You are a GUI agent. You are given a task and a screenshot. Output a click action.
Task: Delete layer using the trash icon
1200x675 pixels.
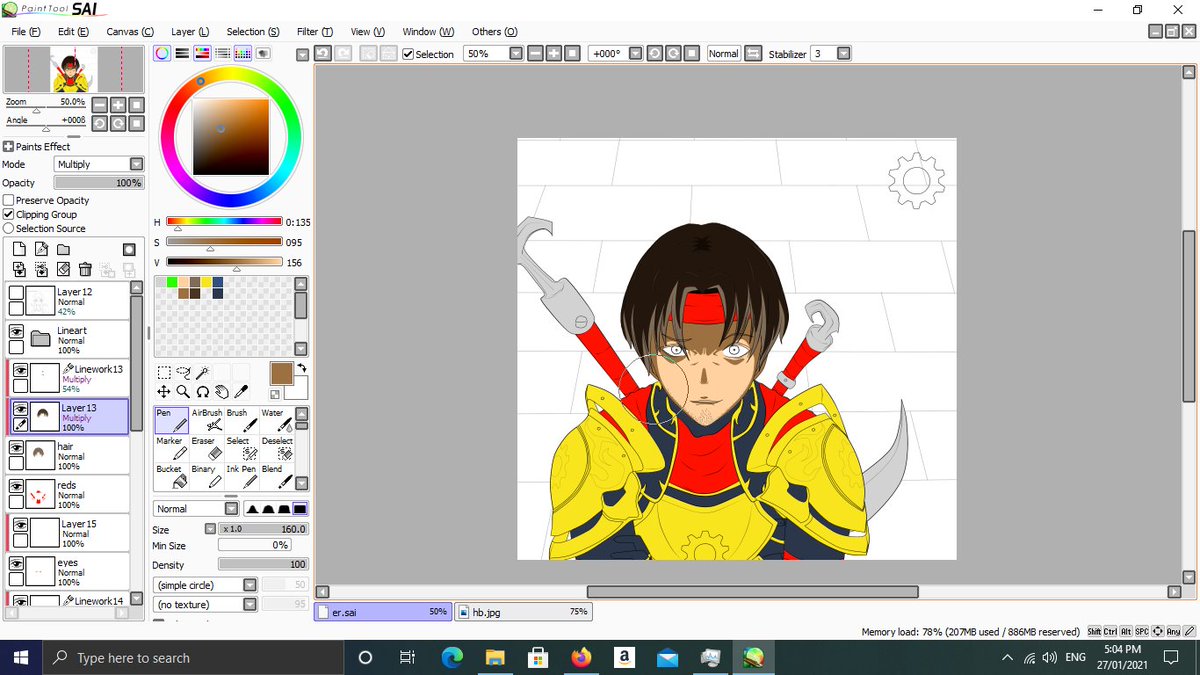point(85,268)
